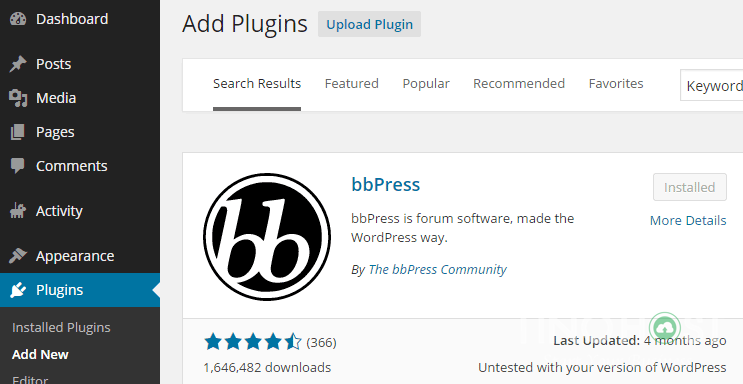Click the bbPress plugin title link
The width and height of the screenshot is (743, 384).
(x=386, y=184)
